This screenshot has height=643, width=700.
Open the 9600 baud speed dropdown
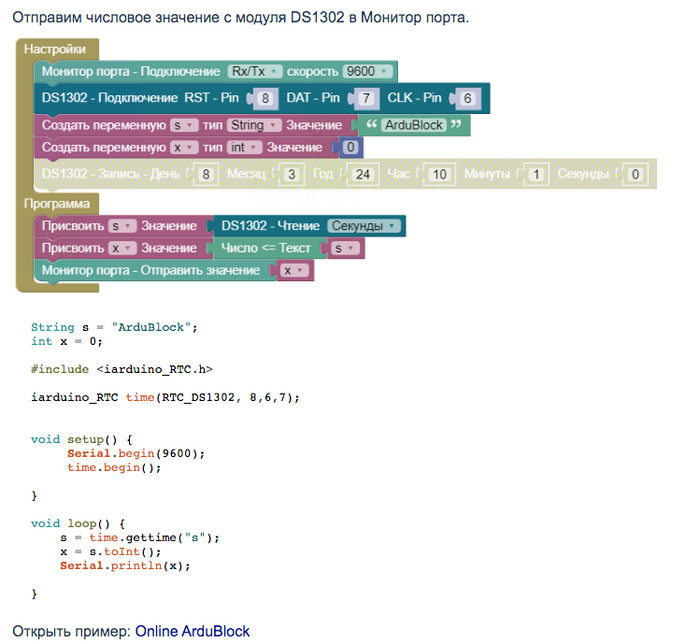tap(367, 71)
